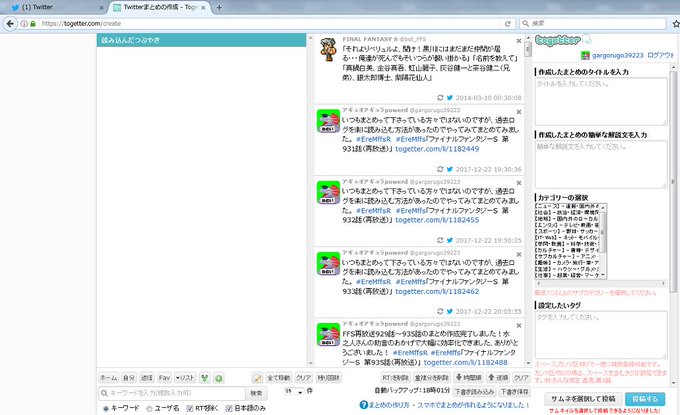Click the 逆順 reverse order button

(x=498, y=378)
